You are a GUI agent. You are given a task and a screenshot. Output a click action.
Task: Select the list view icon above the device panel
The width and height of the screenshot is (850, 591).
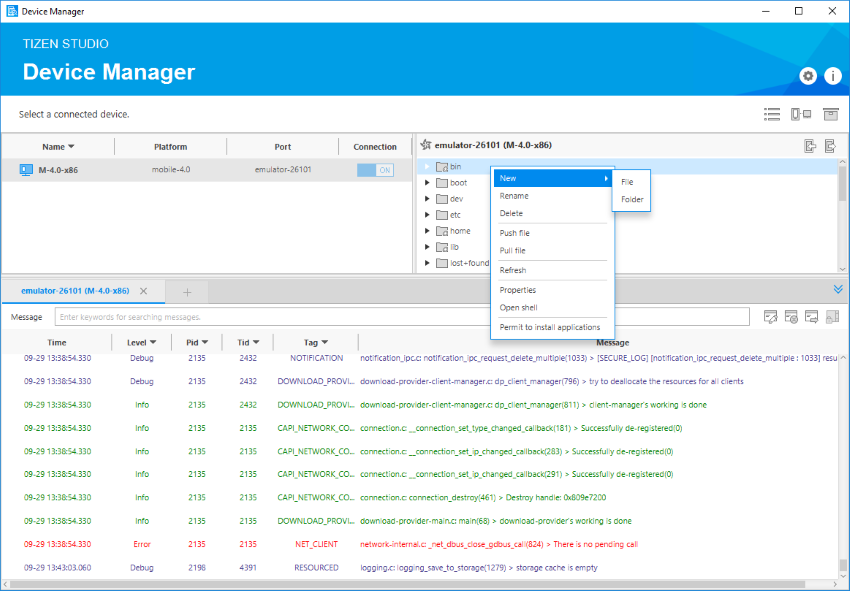[x=772, y=114]
